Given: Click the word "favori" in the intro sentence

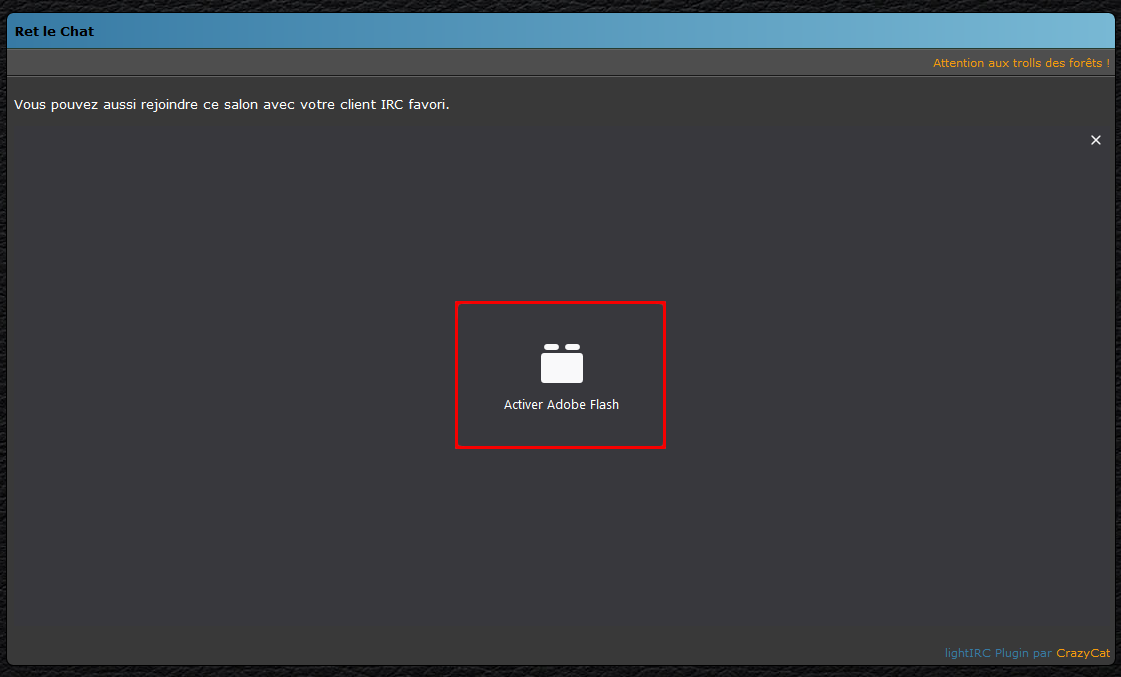Looking at the screenshot, I should point(427,104).
